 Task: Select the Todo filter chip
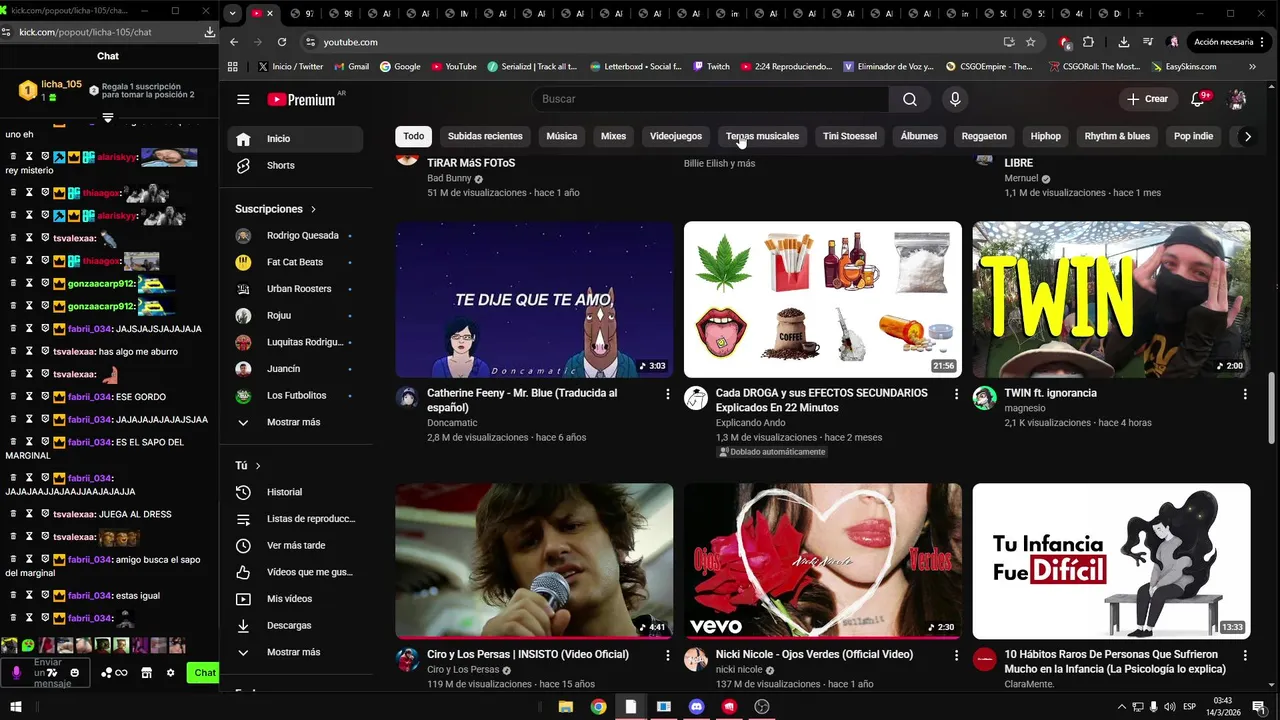pyautogui.click(x=414, y=136)
